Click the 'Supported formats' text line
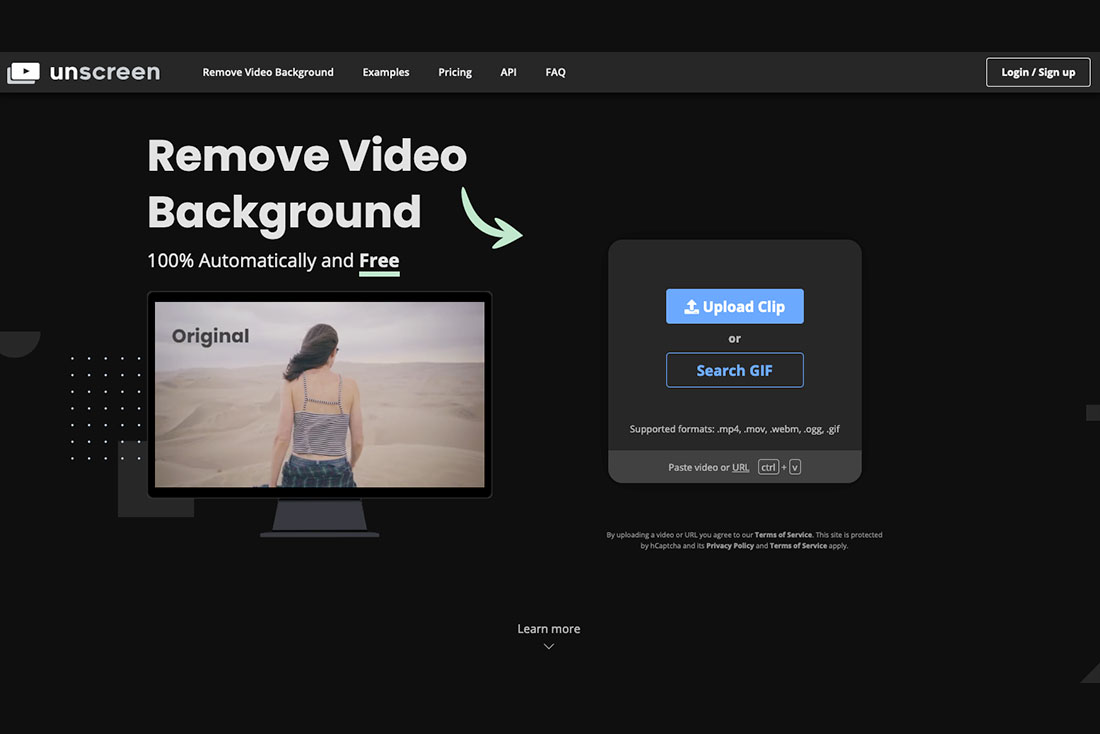 click(x=735, y=429)
